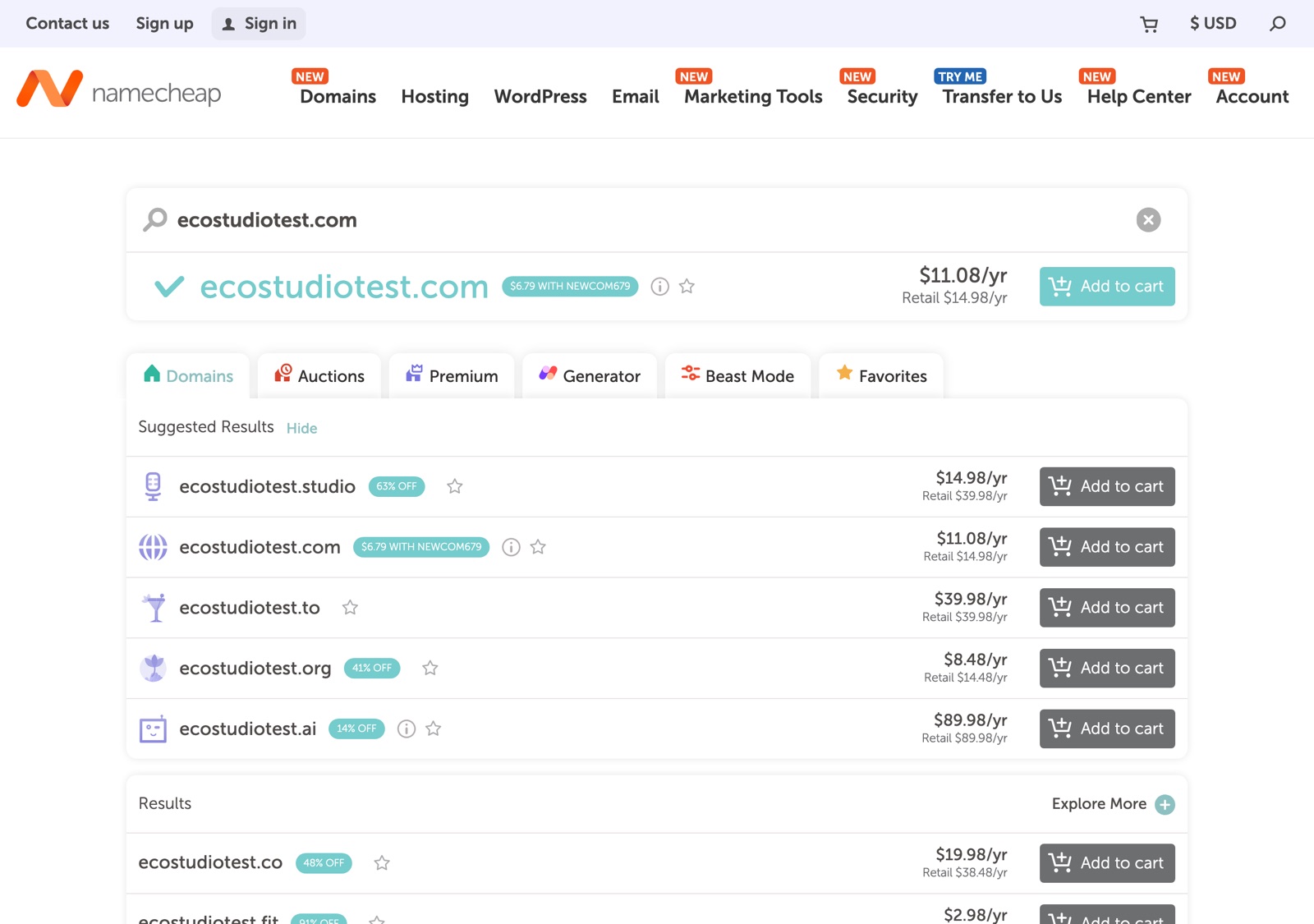Click the ecostudiotest.ai domain name
This screenshot has width=1314, height=924.
click(x=248, y=729)
